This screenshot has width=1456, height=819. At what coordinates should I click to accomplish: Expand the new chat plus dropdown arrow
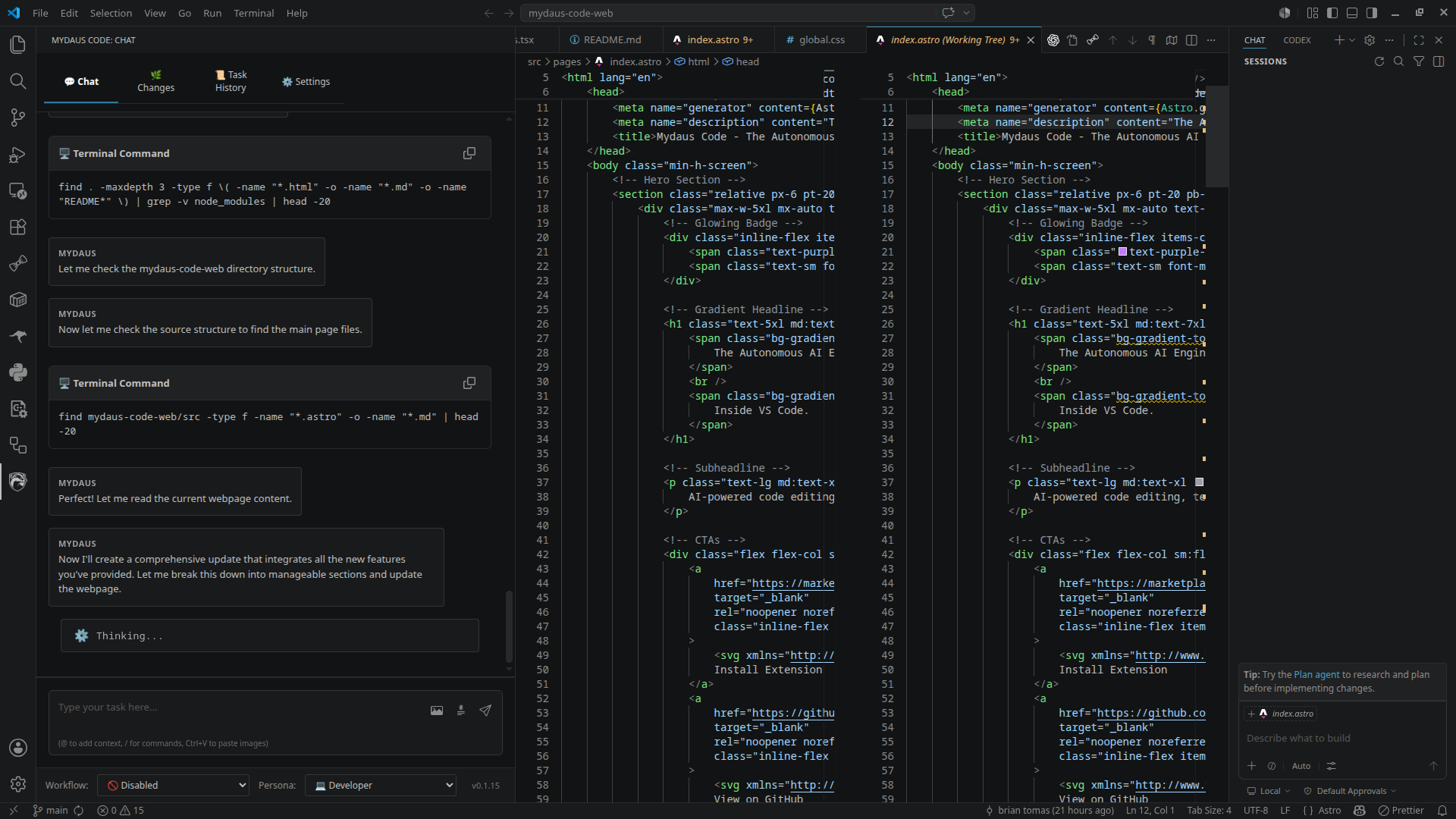click(x=1352, y=40)
